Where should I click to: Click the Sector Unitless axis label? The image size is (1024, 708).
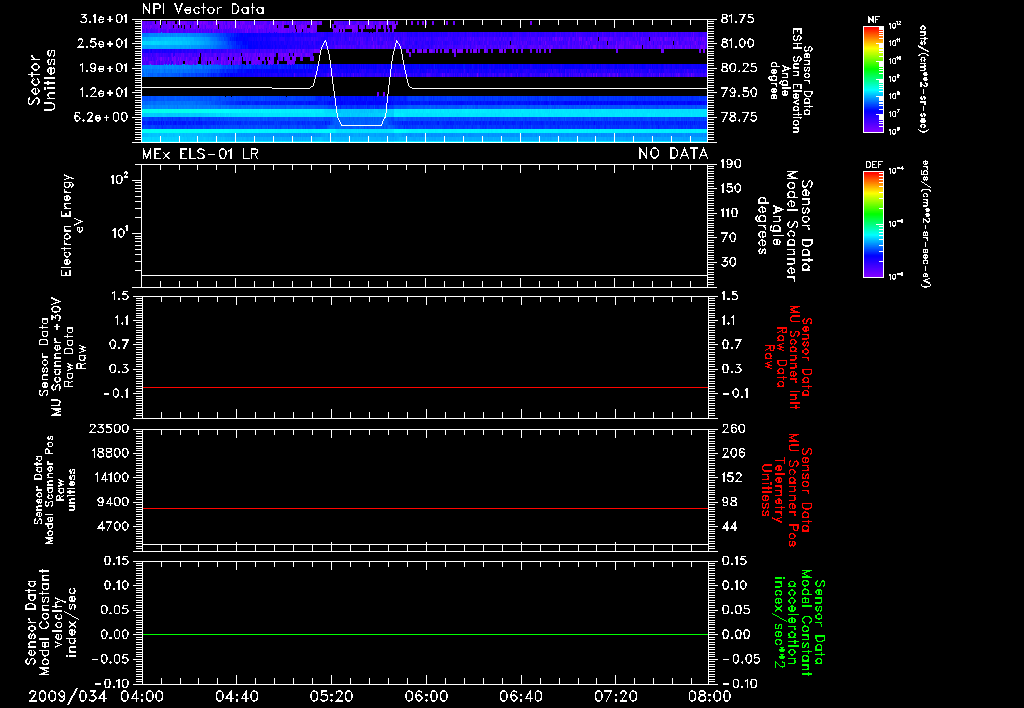point(41,80)
